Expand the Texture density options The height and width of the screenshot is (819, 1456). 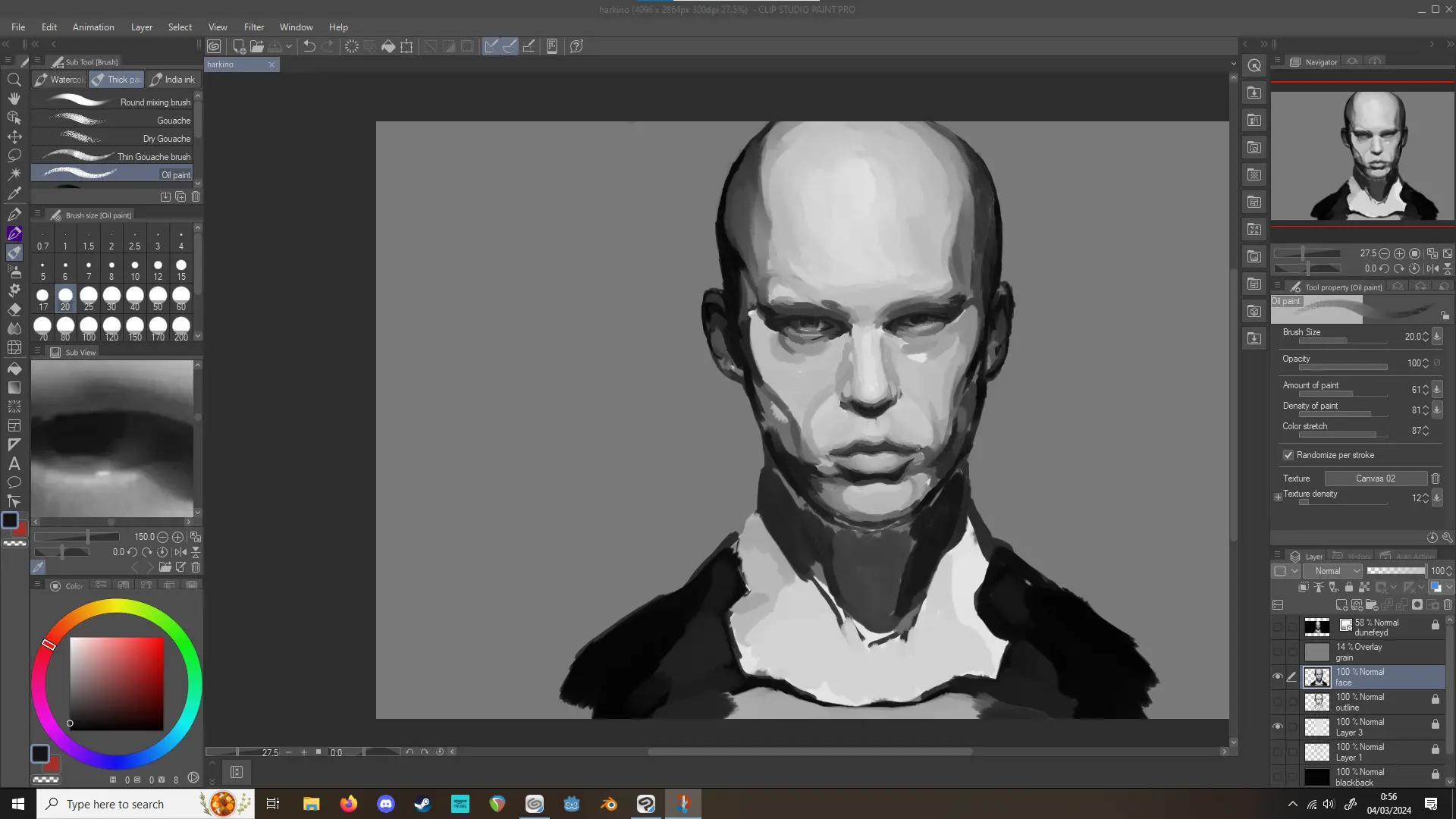pyautogui.click(x=1278, y=497)
